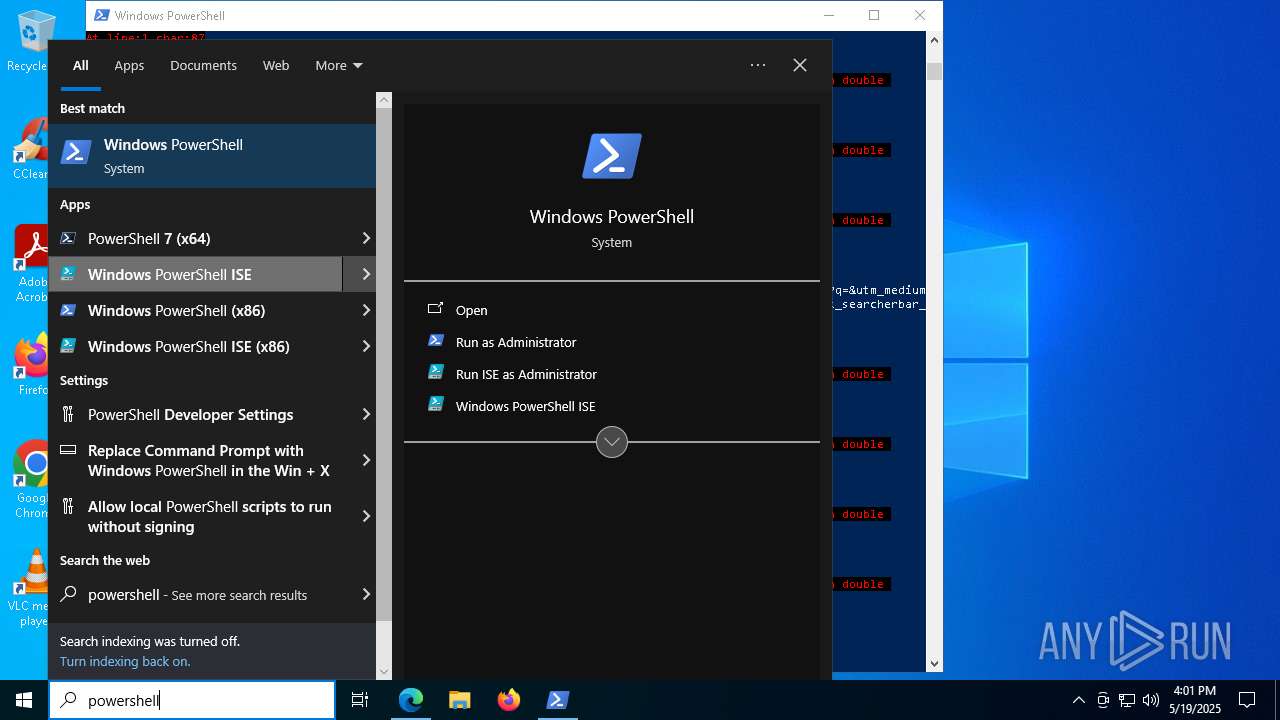Launch Firefox from the taskbar

click(x=508, y=700)
